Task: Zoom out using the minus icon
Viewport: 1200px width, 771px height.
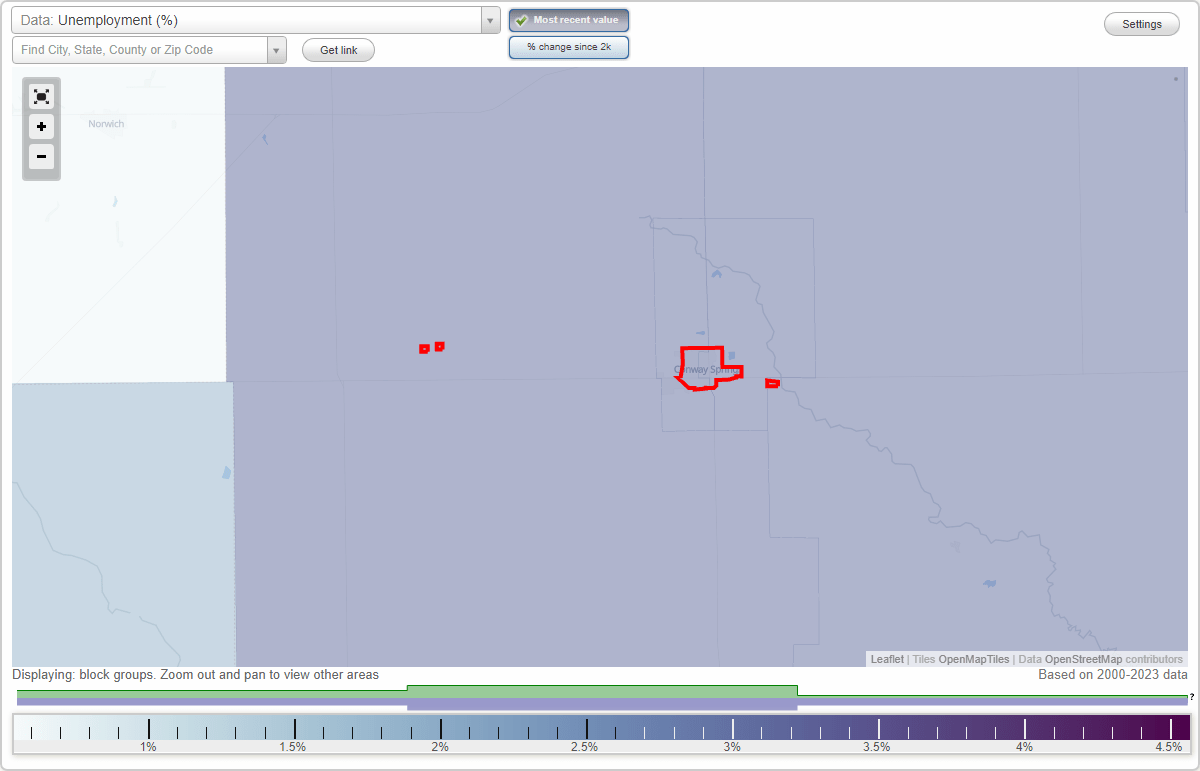Action: 41,156
